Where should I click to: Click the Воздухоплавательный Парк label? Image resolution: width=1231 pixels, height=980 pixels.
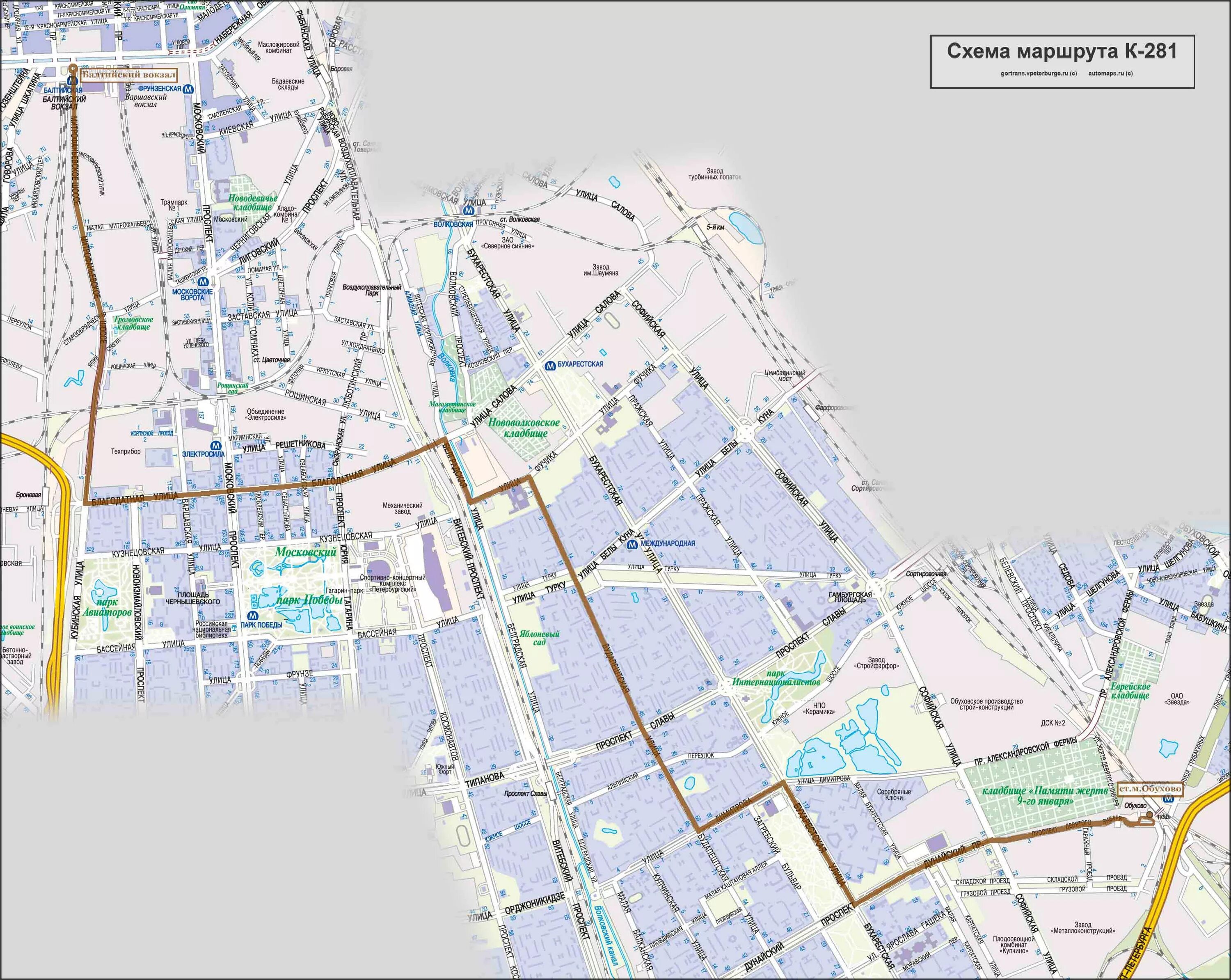click(372, 290)
